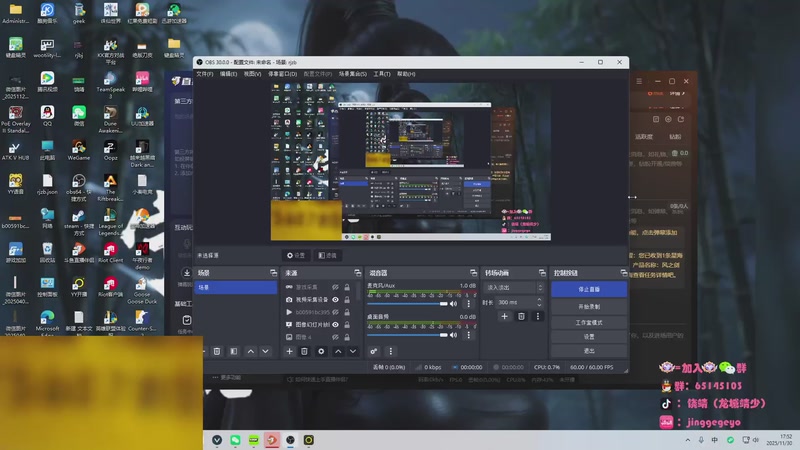Open 麦克风/Aux three-dot options menu
Screen dimensions: 800x450
point(468,304)
